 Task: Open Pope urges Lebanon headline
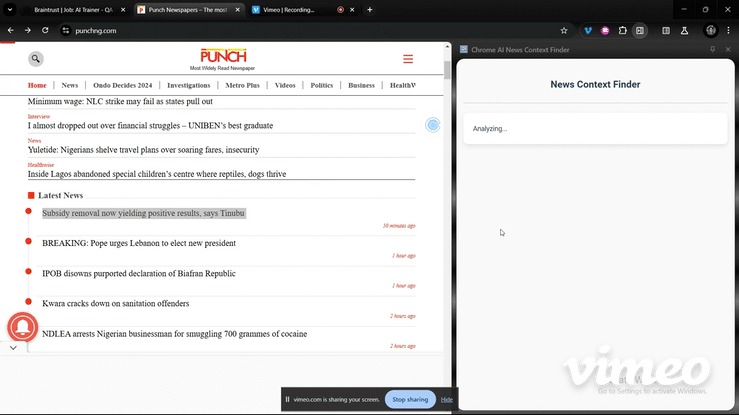coord(139,243)
